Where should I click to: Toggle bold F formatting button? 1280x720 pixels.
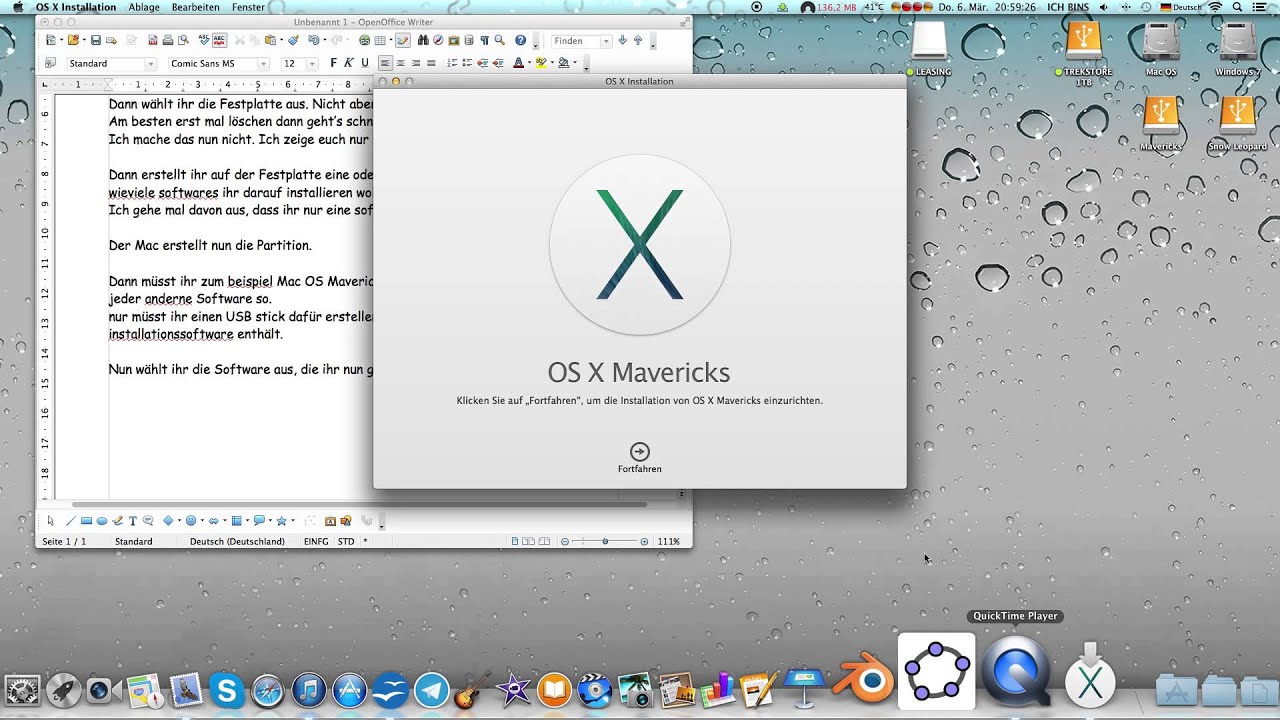pyautogui.click(x=333, y=63)
